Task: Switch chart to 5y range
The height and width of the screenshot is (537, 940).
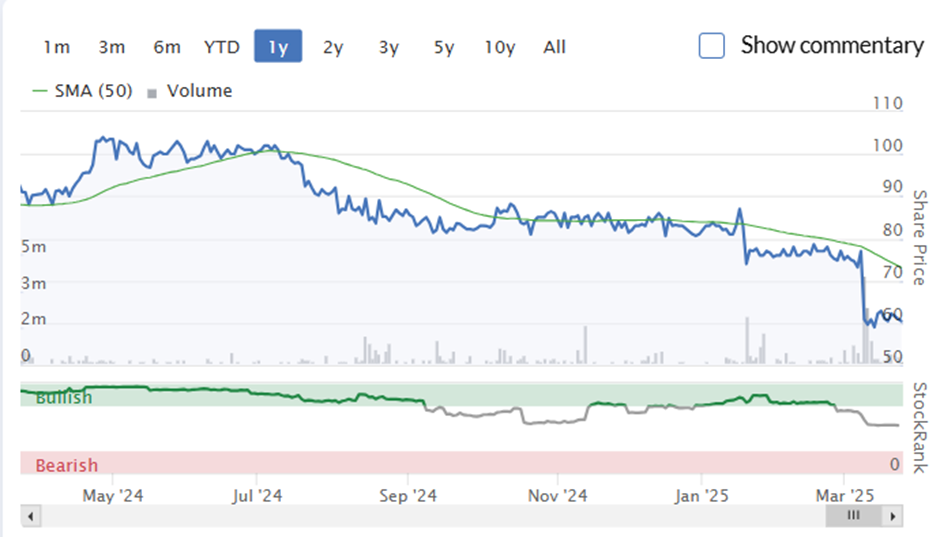Action: [x=444, y=47]
